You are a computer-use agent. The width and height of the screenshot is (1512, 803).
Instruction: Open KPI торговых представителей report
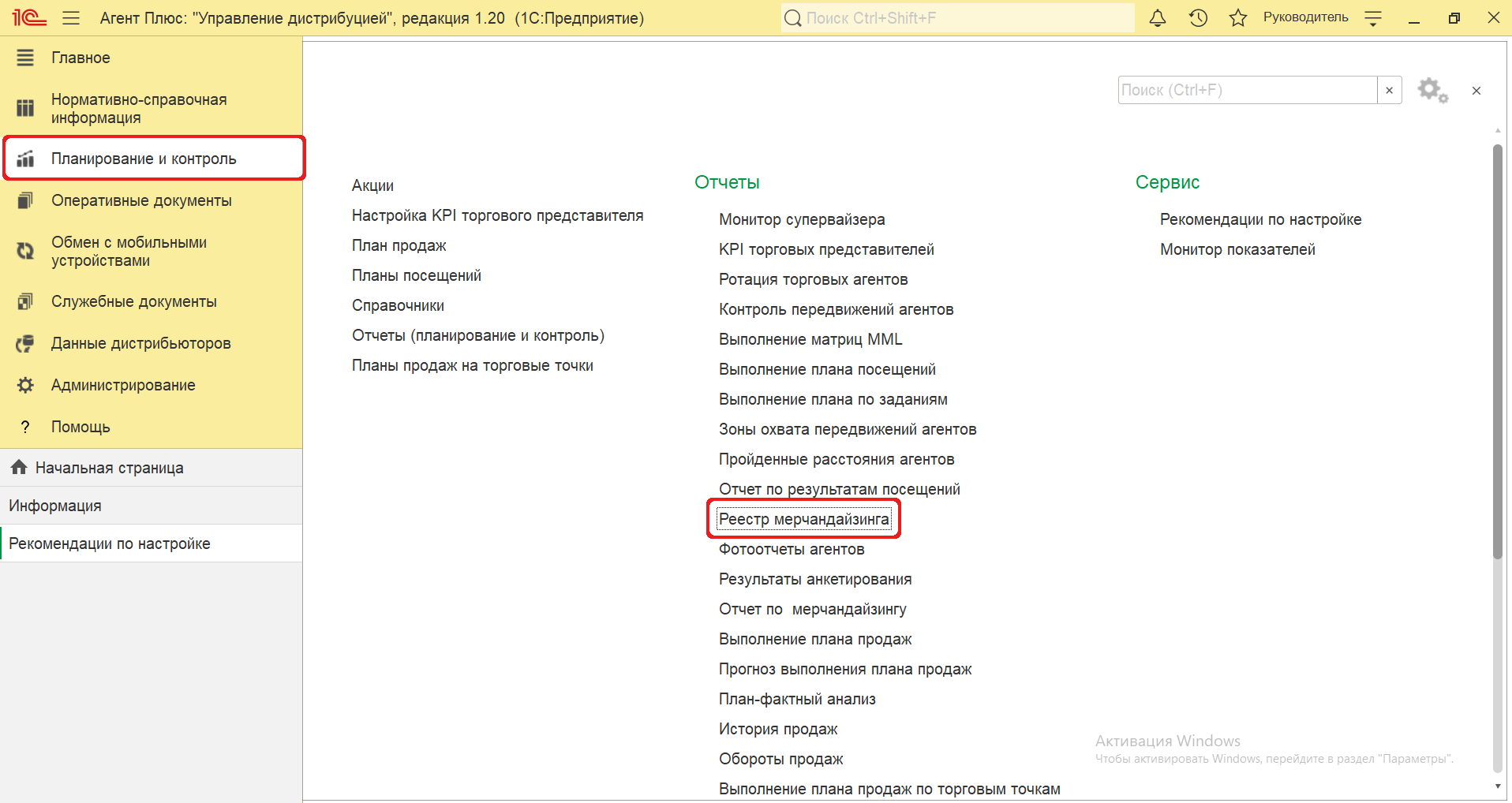(826, 249)
